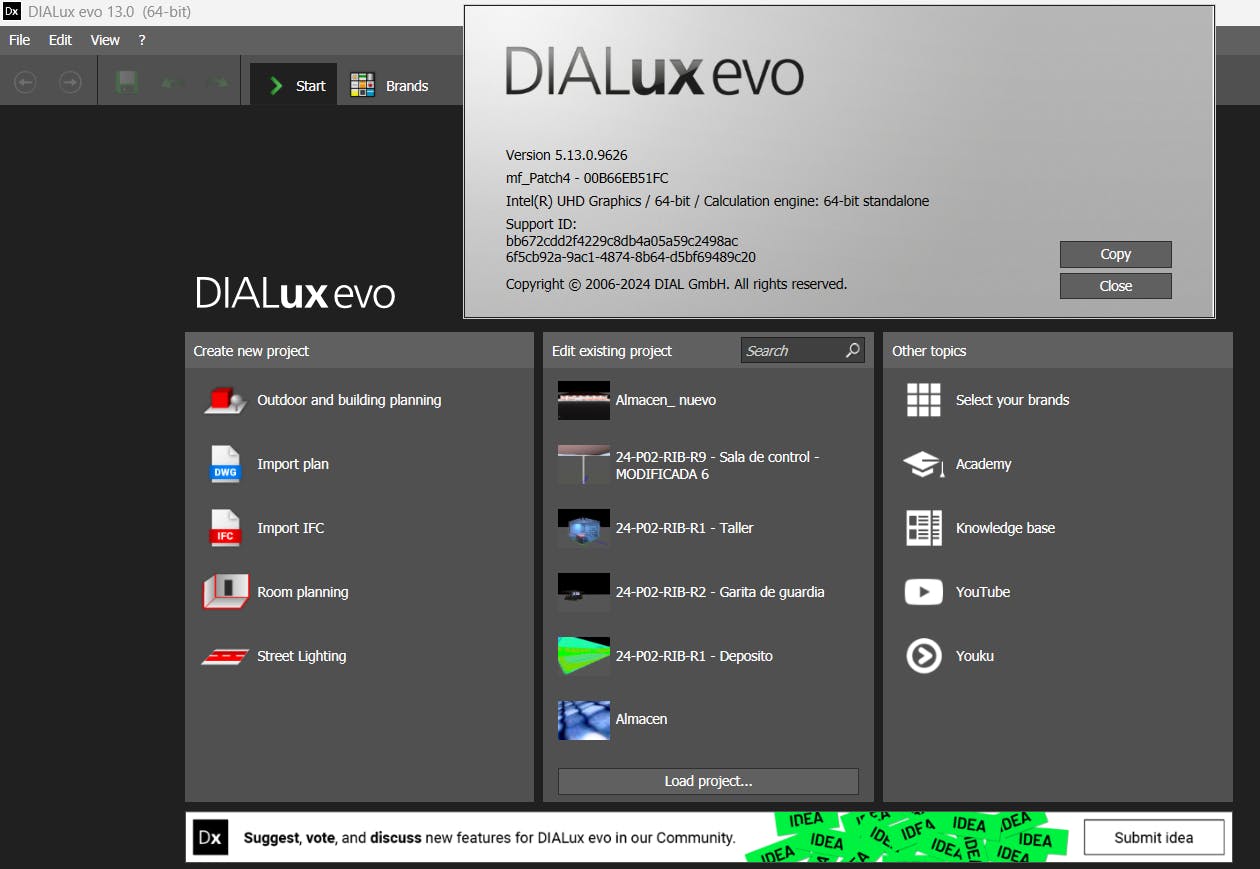Click the save floppy disk icon
The image size is (1260, 869).
(x=126, y=84)
